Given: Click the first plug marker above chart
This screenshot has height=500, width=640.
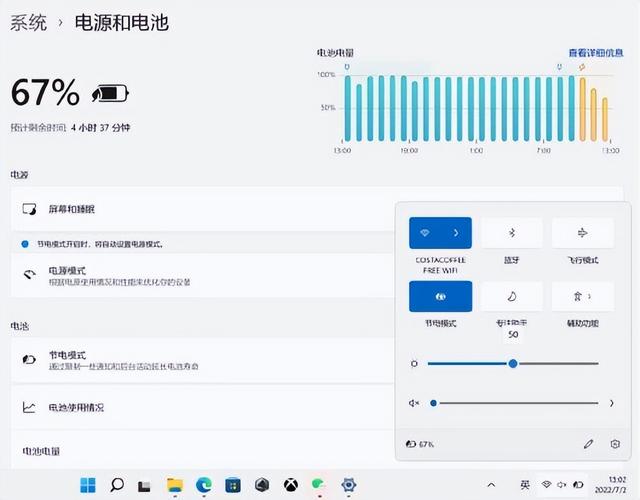Looking at the screenshot, I should (x=347, y=67).
